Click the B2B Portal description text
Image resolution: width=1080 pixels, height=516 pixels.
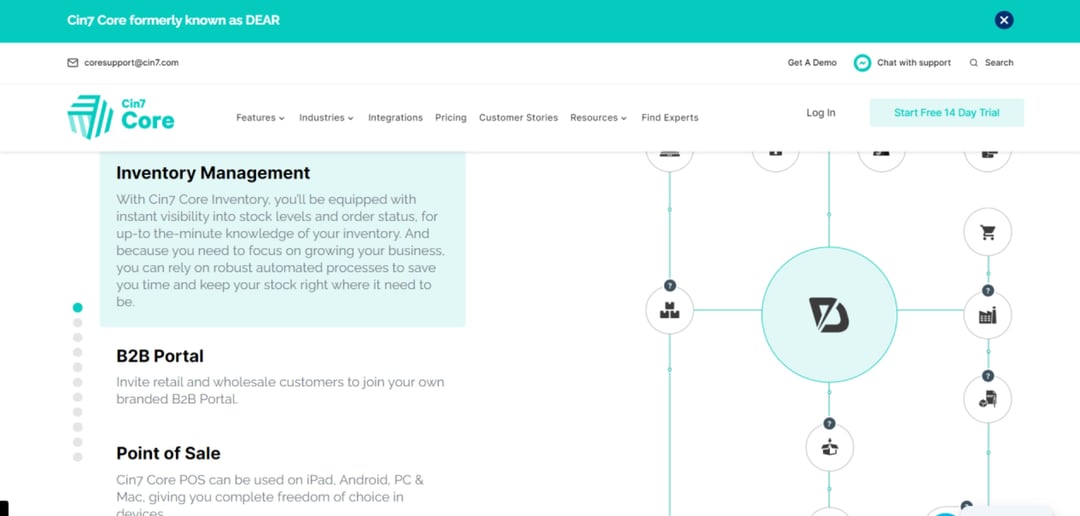[280, 390]
